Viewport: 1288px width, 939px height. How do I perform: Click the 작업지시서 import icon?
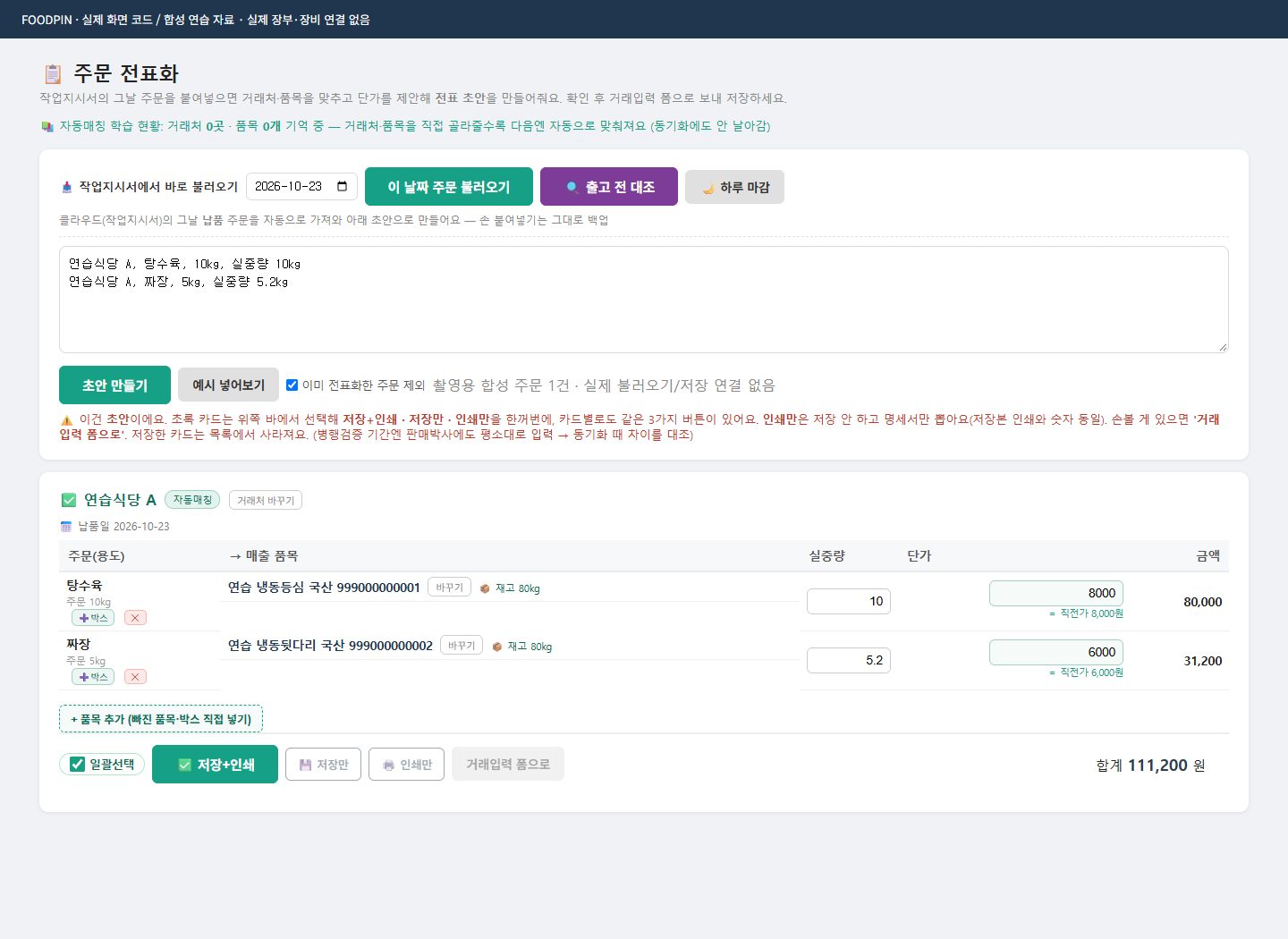[x=66, y=187]
